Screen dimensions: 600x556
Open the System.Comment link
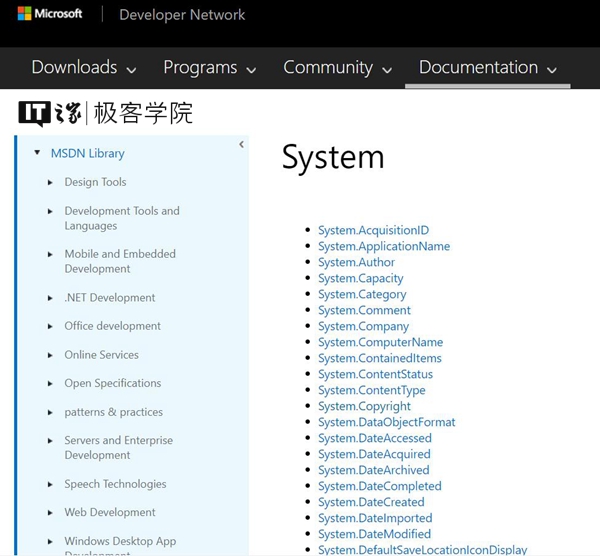coord(364,310)
